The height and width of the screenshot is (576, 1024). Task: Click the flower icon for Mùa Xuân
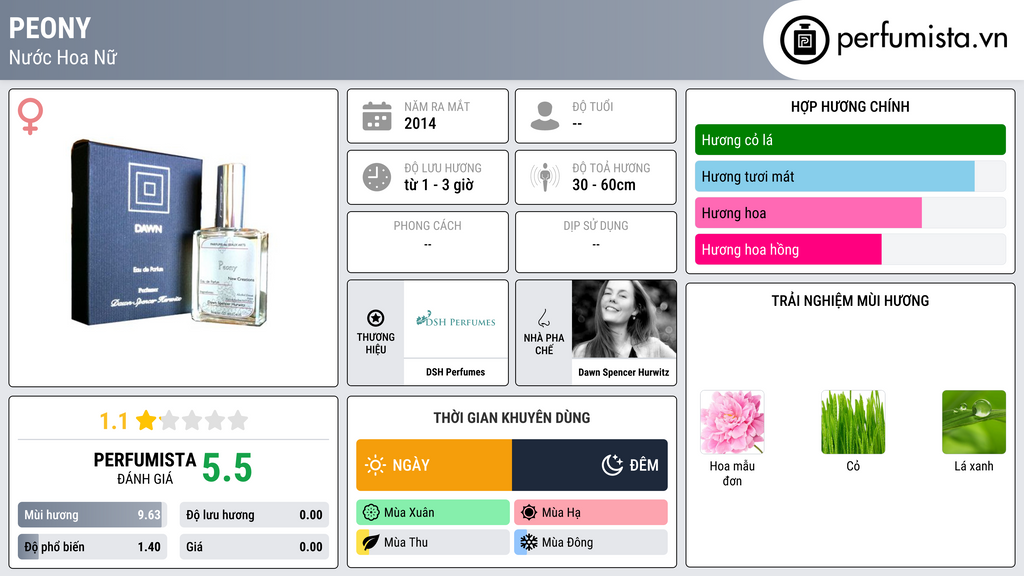pyautogui.click(x=371, y=513)
